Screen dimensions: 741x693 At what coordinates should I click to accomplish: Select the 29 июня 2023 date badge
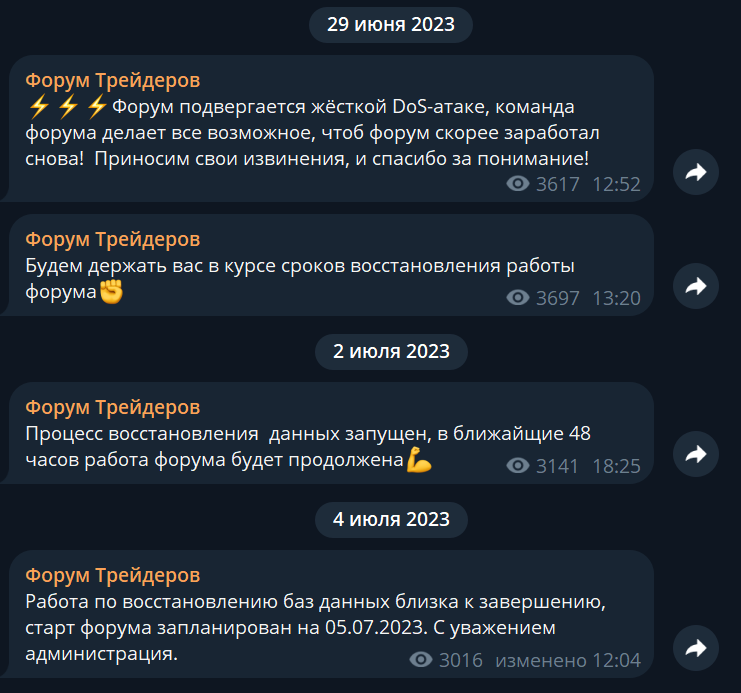tap(391, 25)
